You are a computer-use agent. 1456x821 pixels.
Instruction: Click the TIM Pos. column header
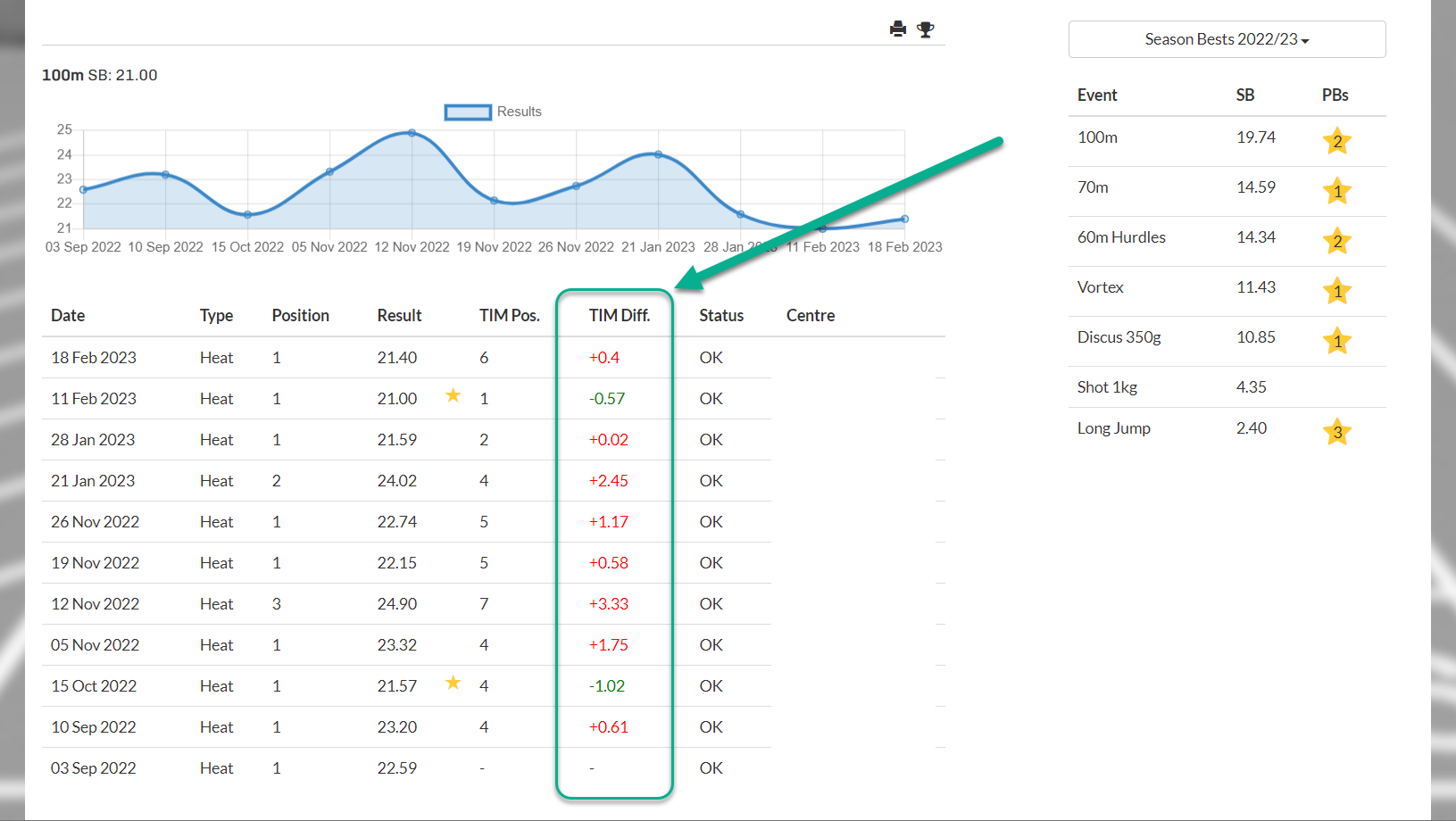click(510, 315)
